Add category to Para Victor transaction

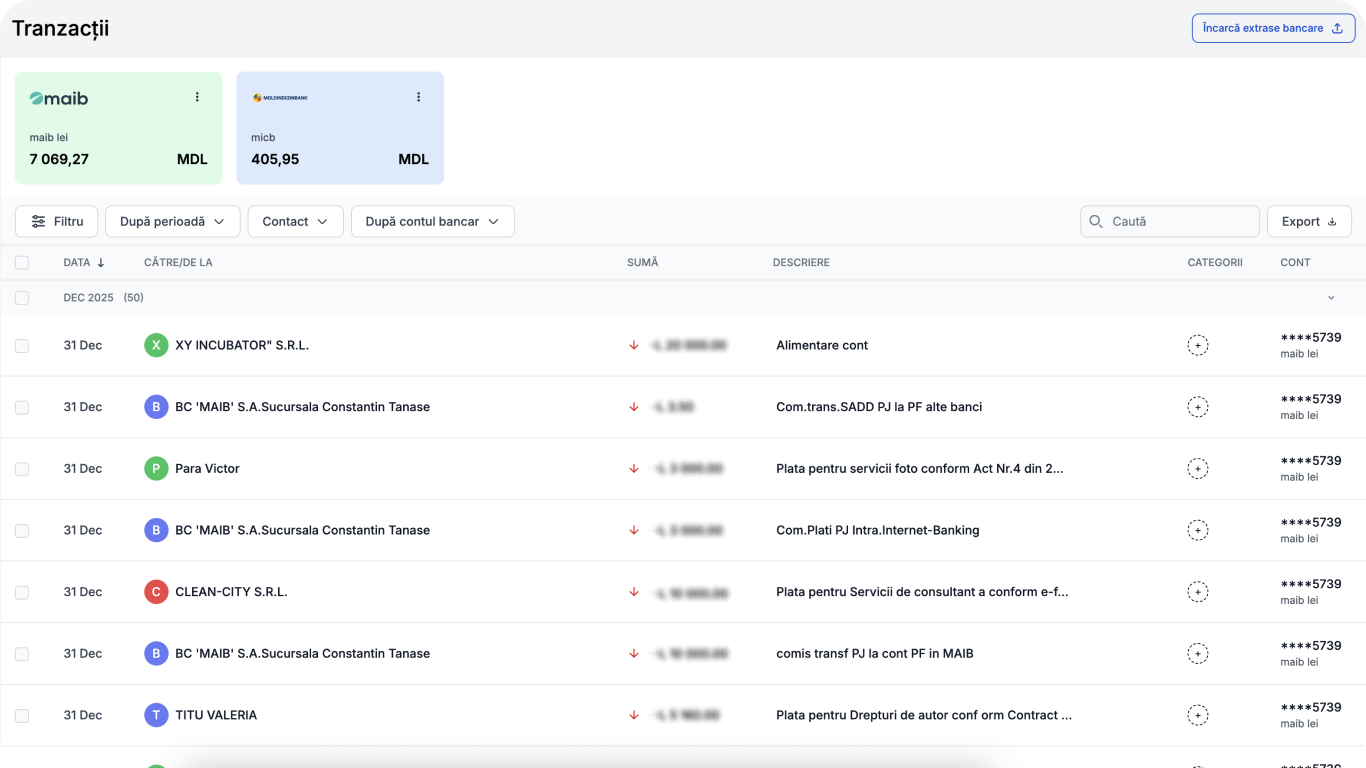click(1197, 468)
